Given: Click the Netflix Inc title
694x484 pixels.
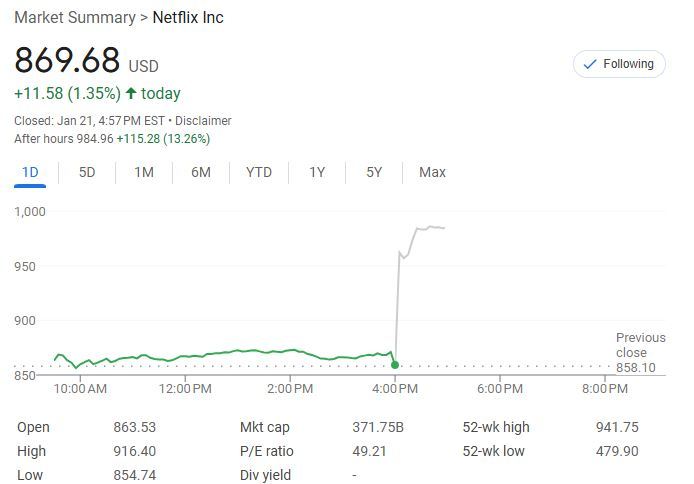Looking at the screenshot, I should point(188,18).
